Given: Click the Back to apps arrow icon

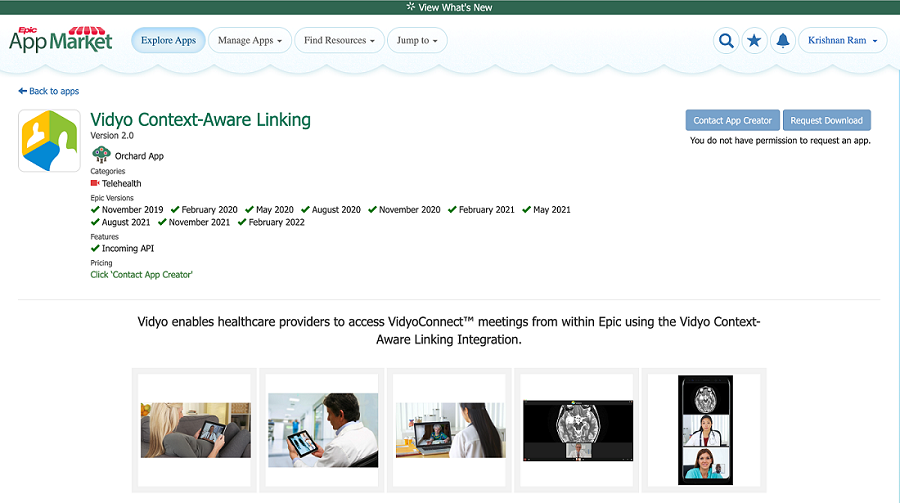Looking at the screenshot, I should click(22, 91).
